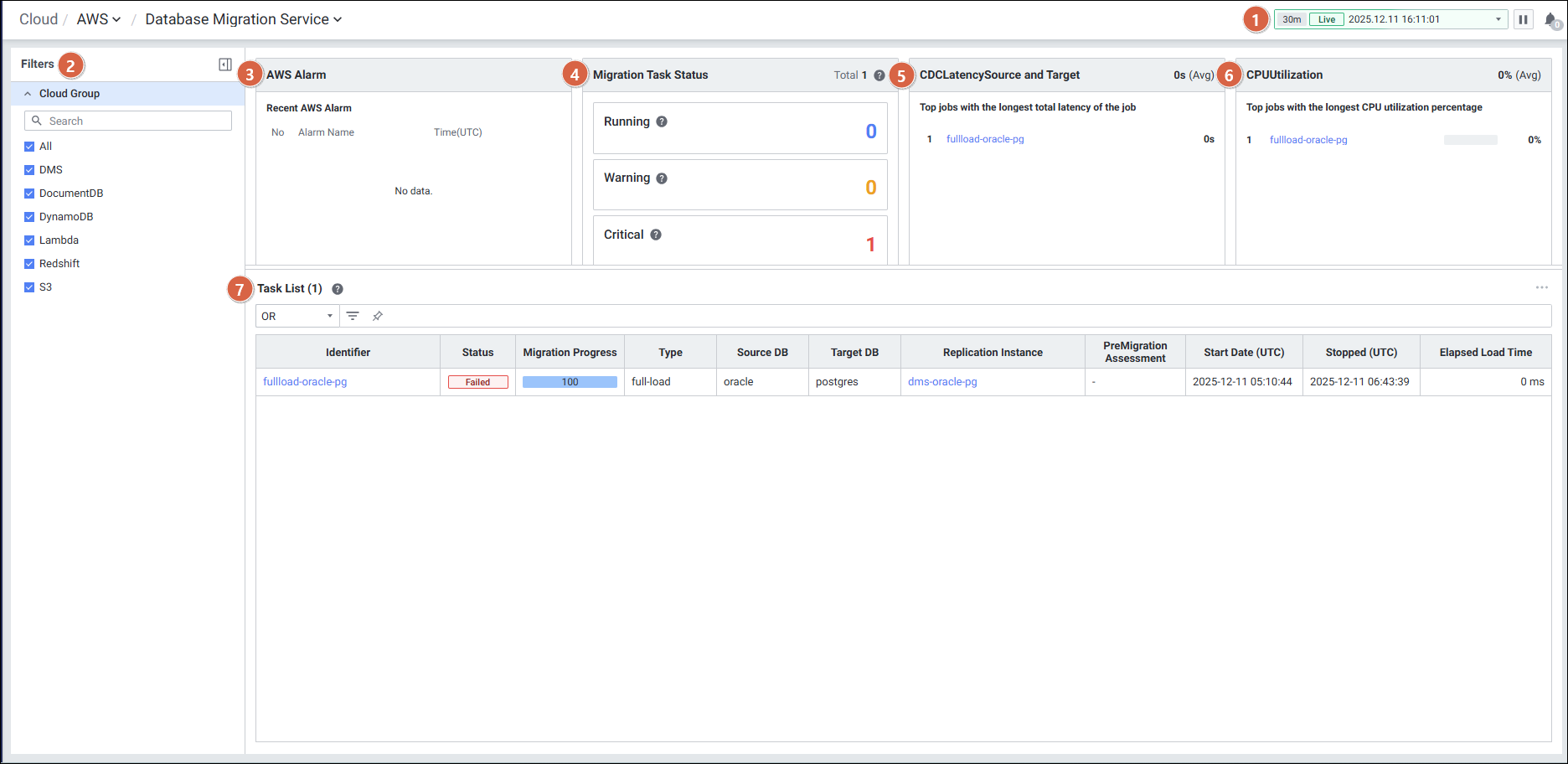Expand the time range selector dropdown

coord(1498,19)
